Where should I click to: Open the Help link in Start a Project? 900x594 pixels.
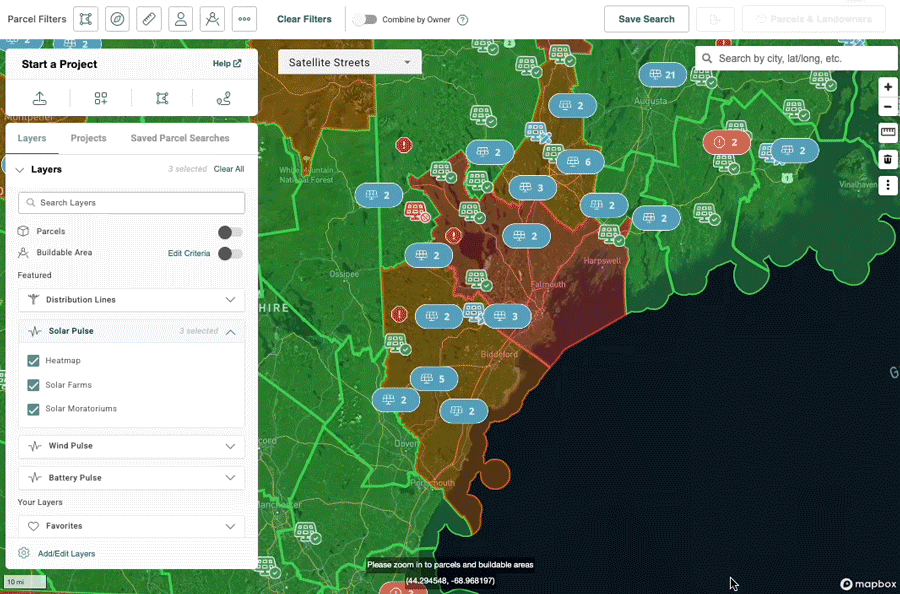227,64
